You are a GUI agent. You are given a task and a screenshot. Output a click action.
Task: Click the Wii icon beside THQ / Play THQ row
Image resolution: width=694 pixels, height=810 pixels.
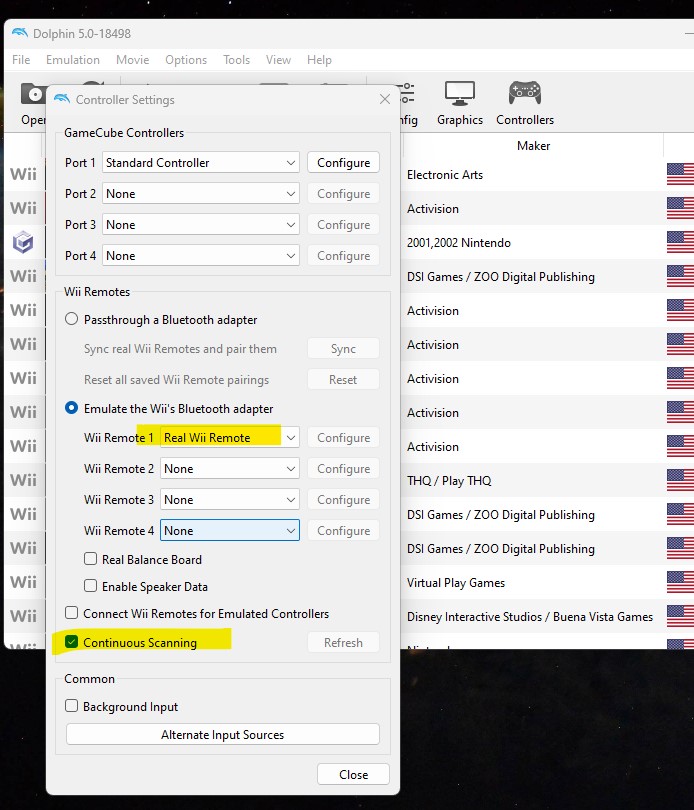23,480
